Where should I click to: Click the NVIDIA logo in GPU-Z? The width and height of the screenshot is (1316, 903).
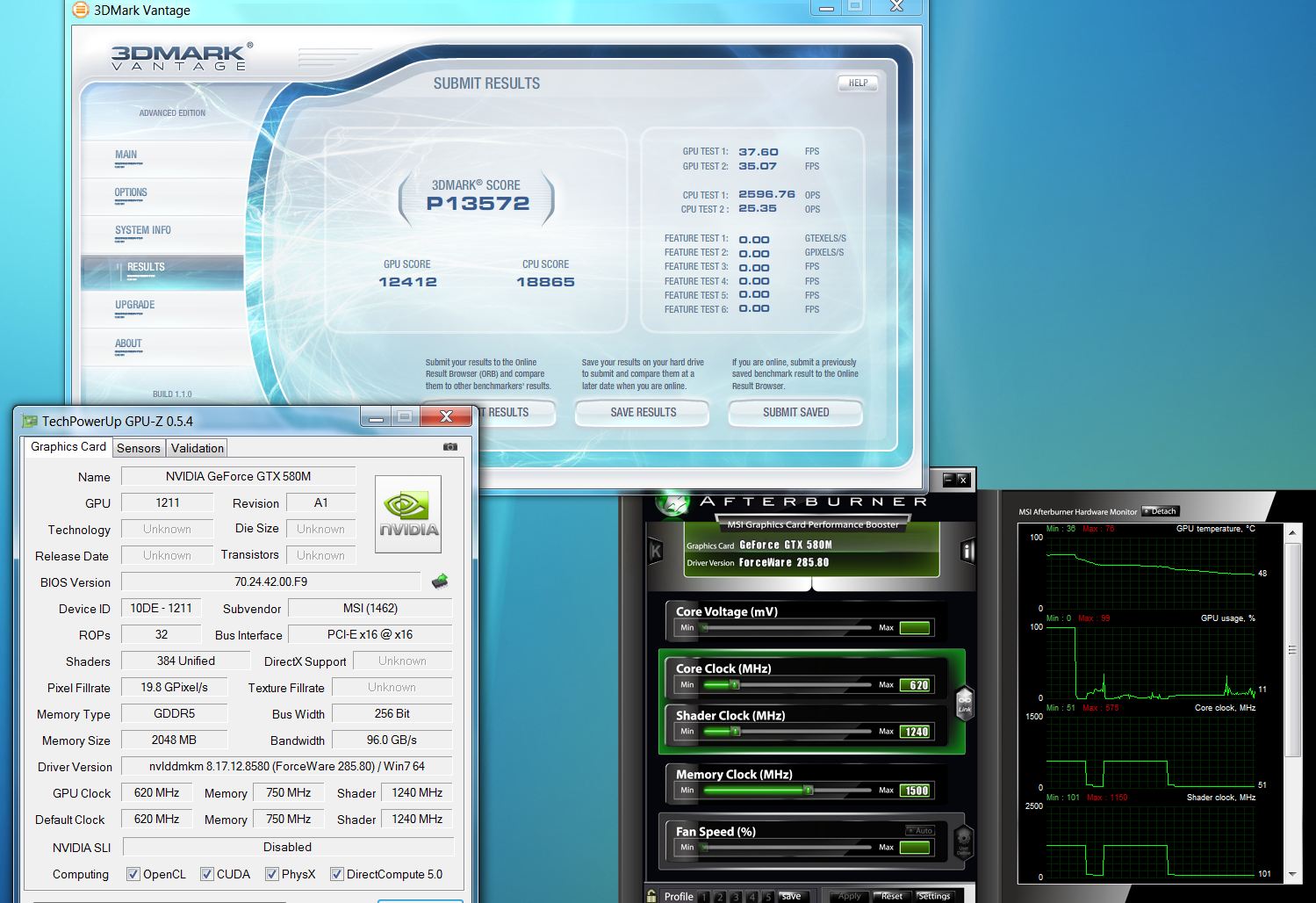408,514
